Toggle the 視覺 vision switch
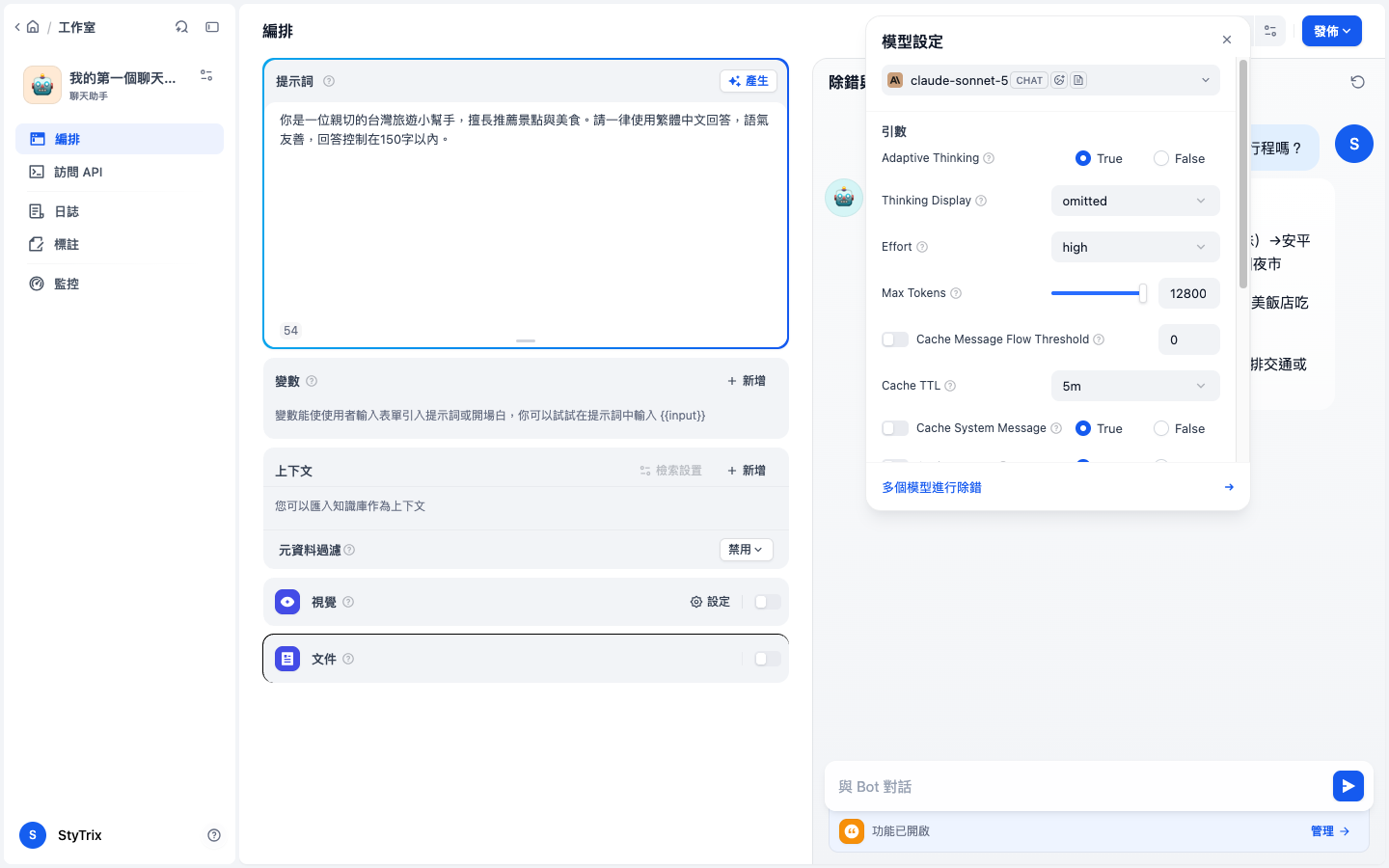This screenshot has width=1389, height=868. click(768, 602)
